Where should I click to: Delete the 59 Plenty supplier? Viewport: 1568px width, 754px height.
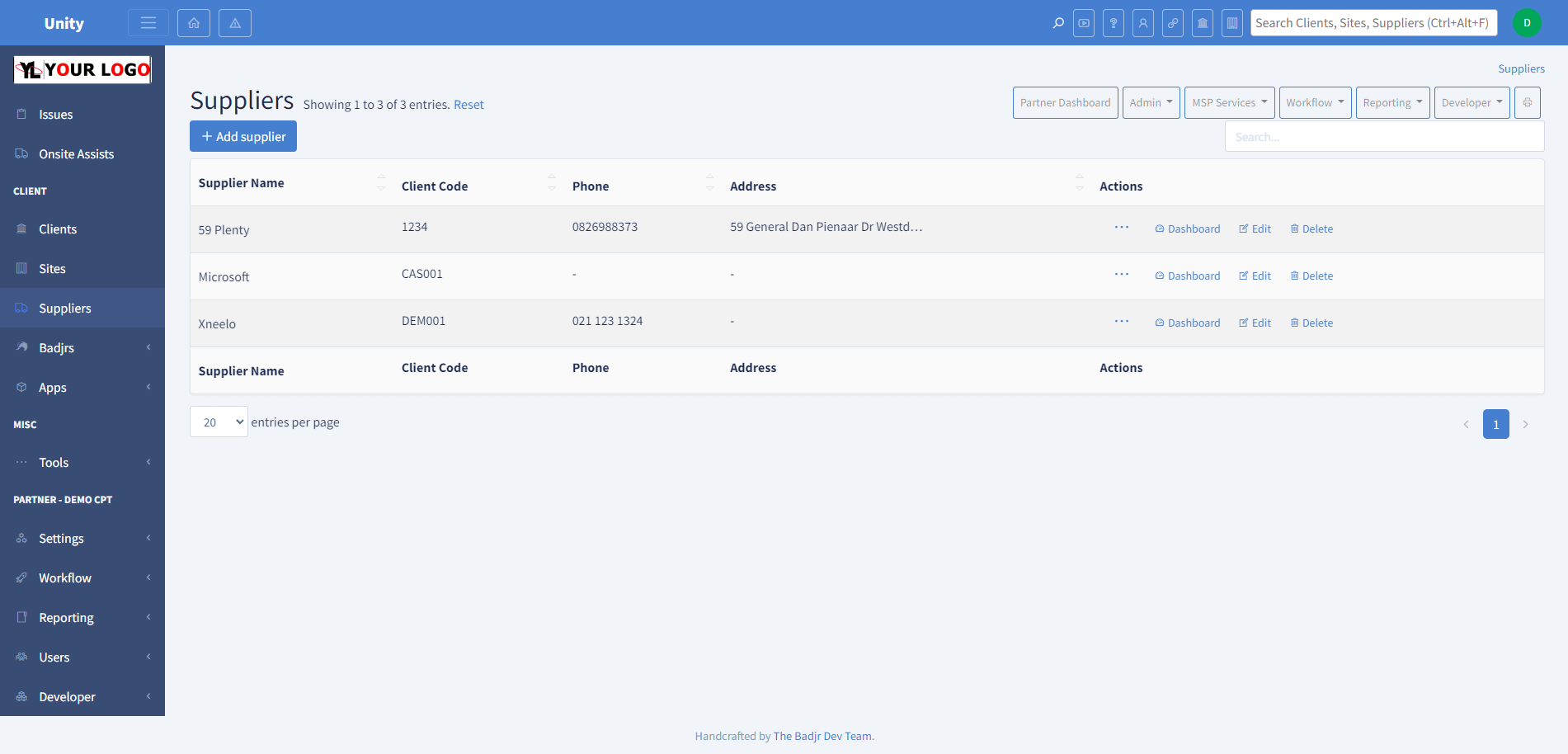(1311, 229)
